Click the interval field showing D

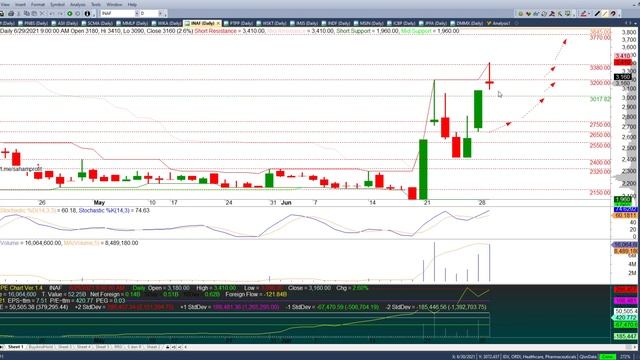149,13
